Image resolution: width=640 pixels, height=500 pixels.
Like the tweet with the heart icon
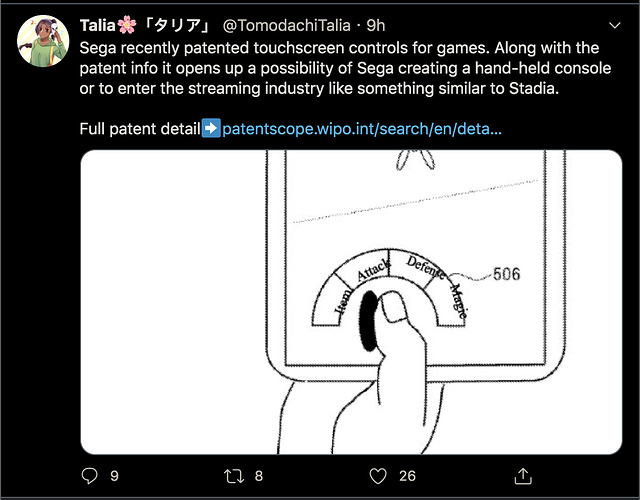[376, 475]
